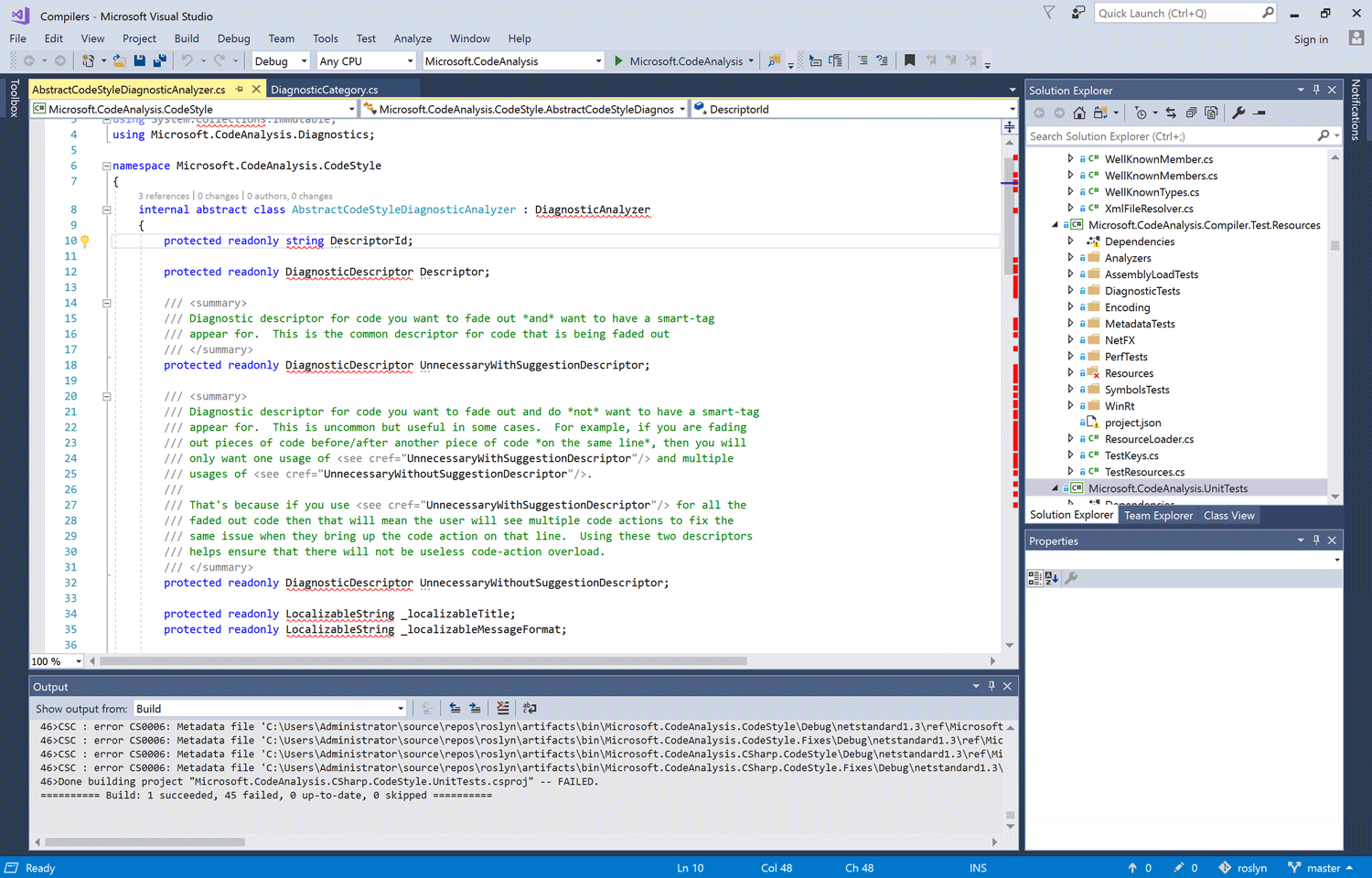Collapse the Microsoft.CodeAnalysis.Compiler.Test.Resources project node
This screenshot has height=878, width=1372.
point(1055,225)
